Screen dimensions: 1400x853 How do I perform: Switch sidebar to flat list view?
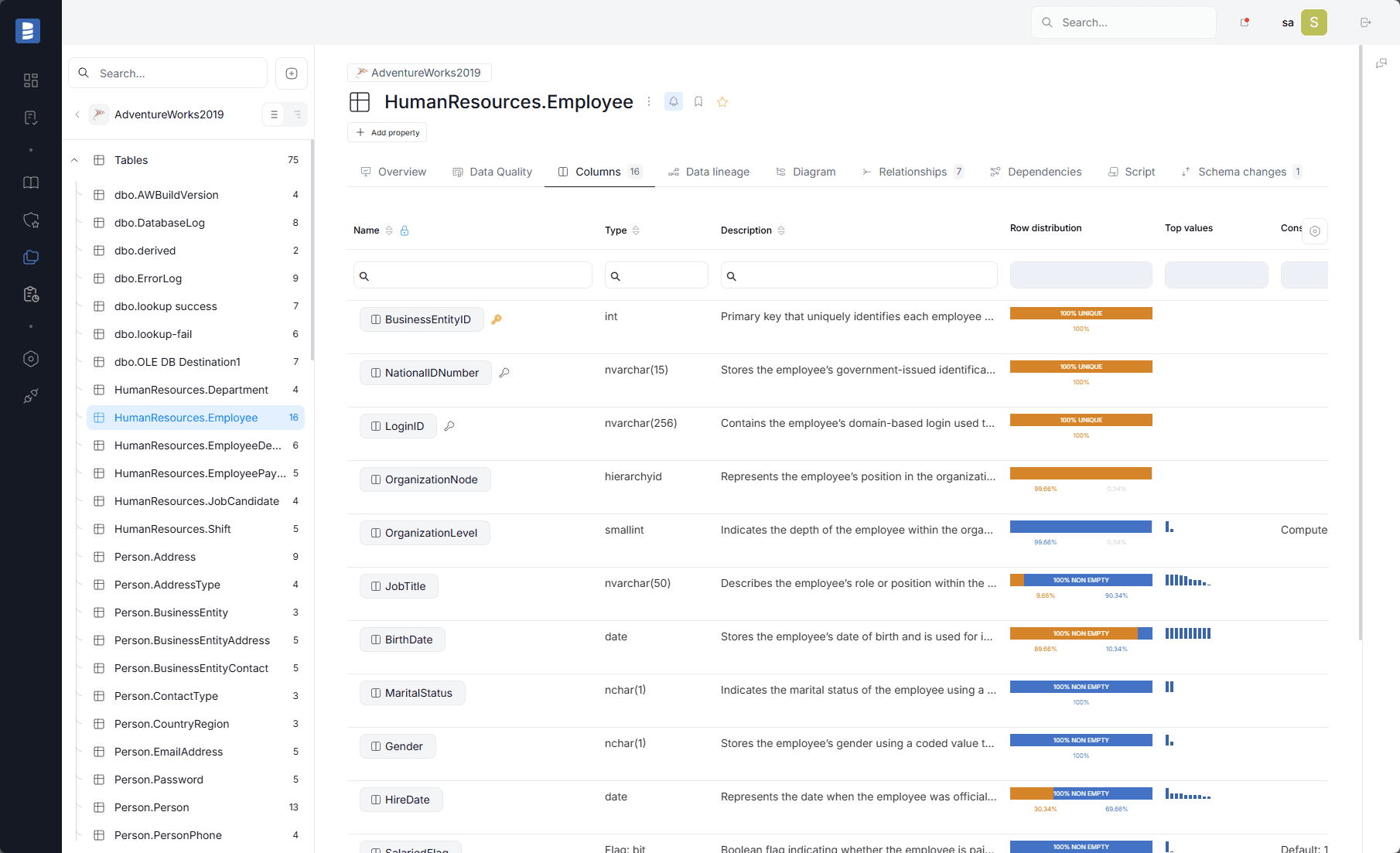tap(274, 114)
